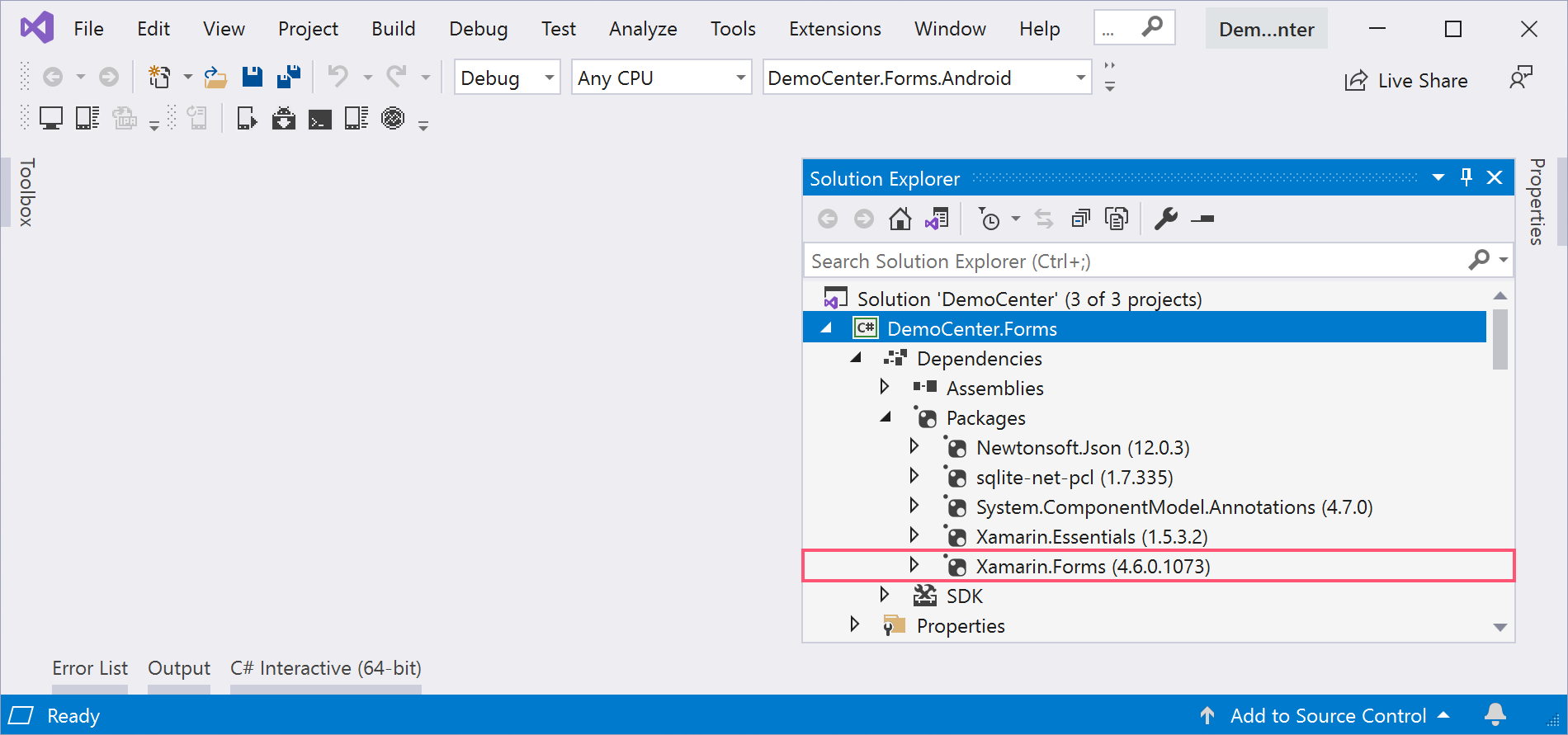Click the Solution Explorer vertical scrollbar thumb
The width and height of the screenshot is (1568, 735).
1500,339
